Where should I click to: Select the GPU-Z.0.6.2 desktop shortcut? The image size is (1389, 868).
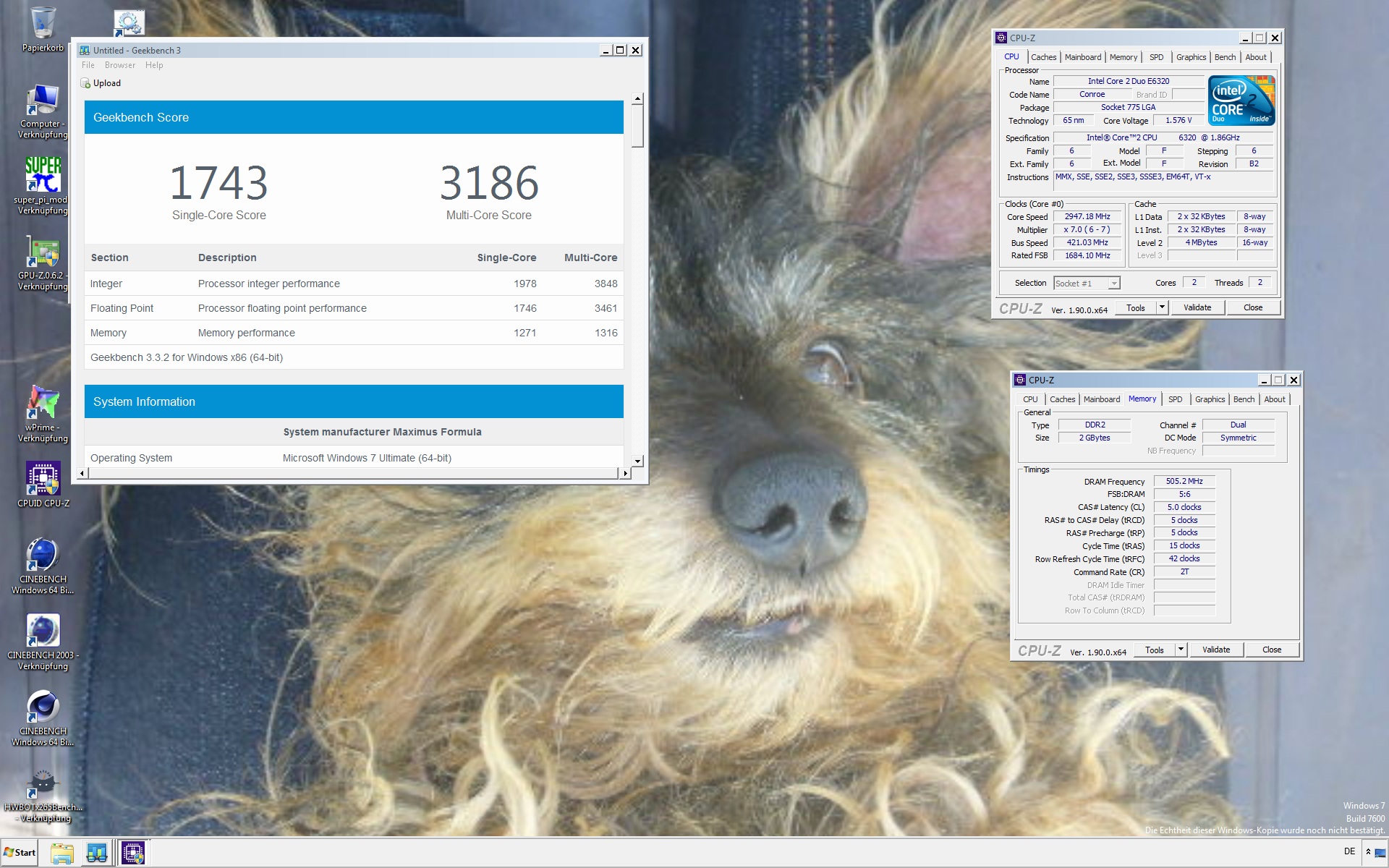pyautogui.click(x=43, y=263)
